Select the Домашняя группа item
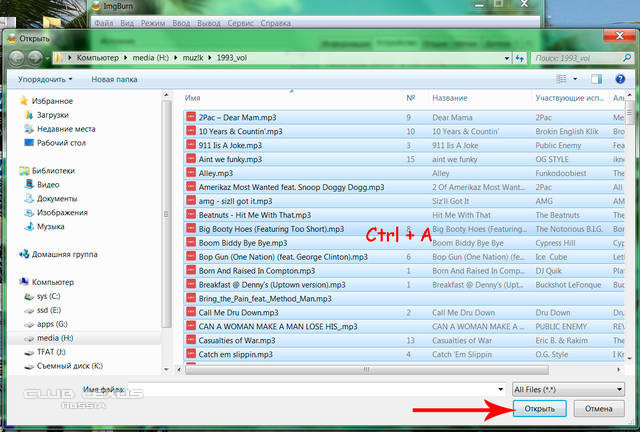This screenshot has height=432, width=640. click(x=67, y=254)
